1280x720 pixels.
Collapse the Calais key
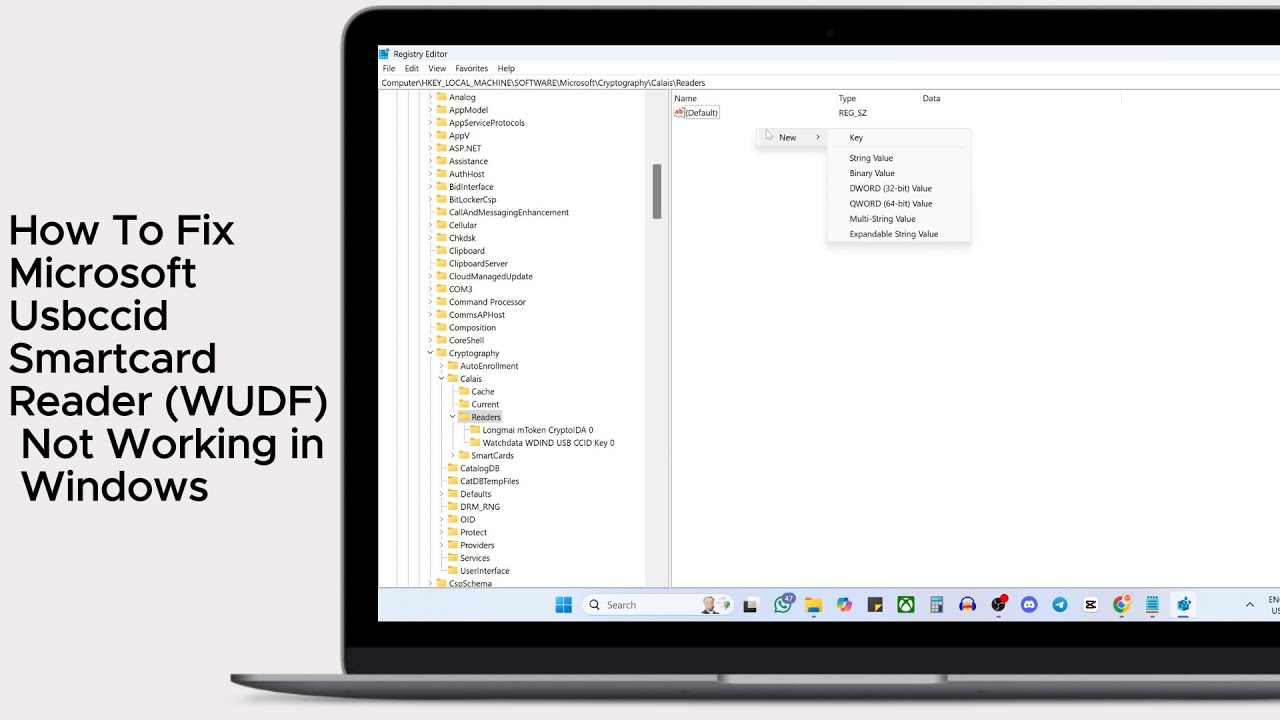click(441, 379)
